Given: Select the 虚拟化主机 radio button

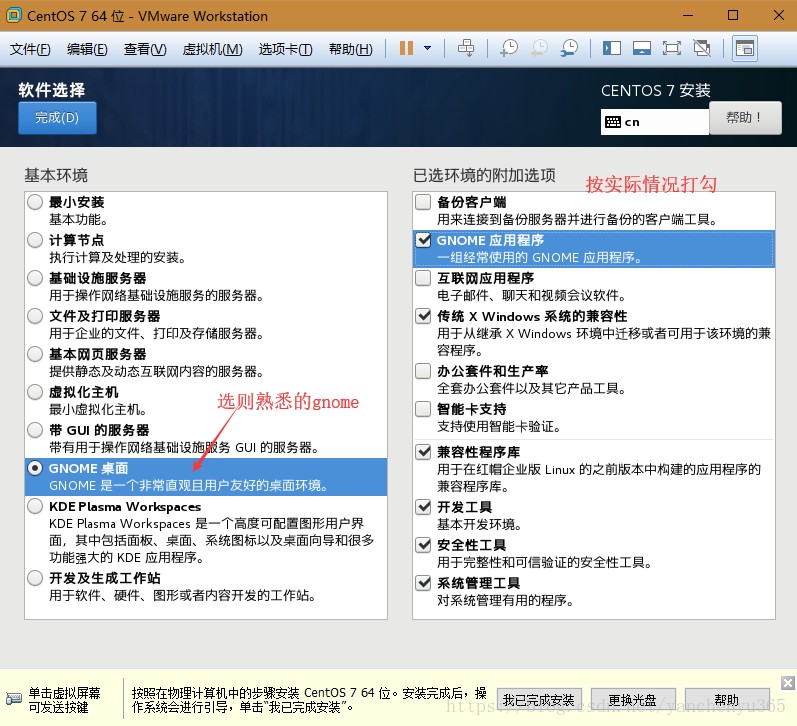Looking at the screenshot, I should [x=35, y=392].
